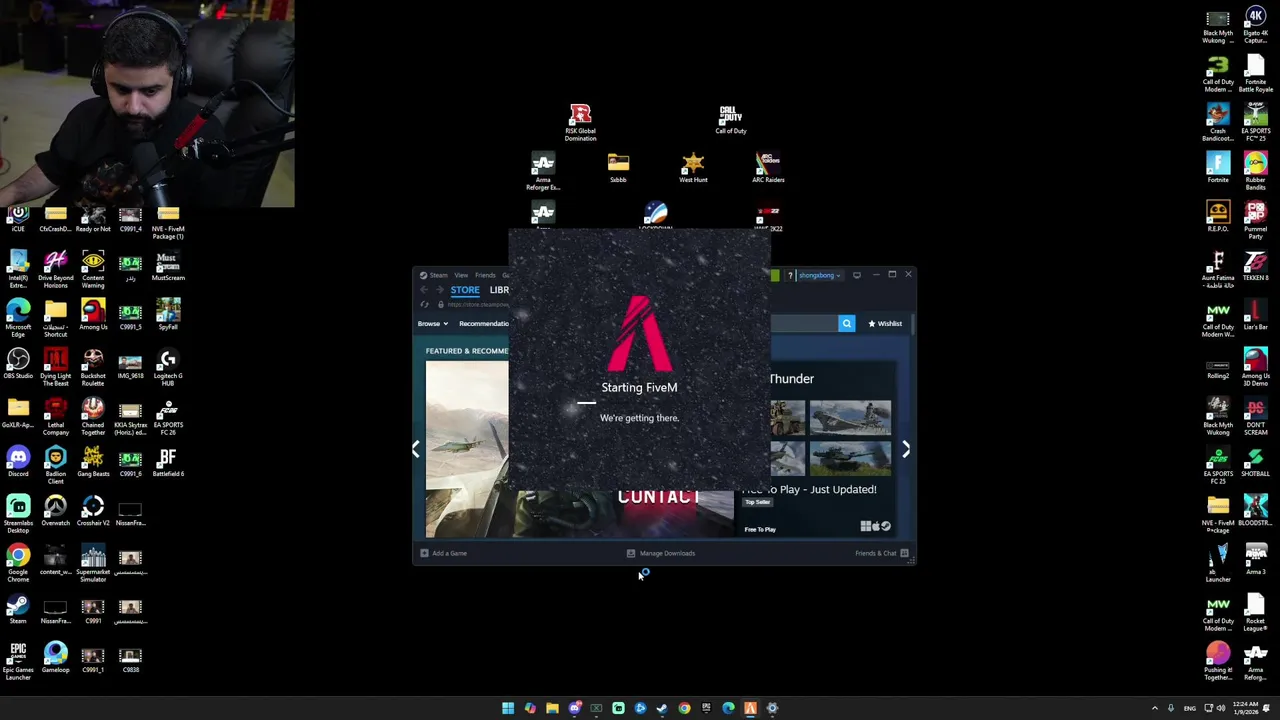
Task: Open the Supermarket Simulator shortcut
Action: tap(93, 563)
